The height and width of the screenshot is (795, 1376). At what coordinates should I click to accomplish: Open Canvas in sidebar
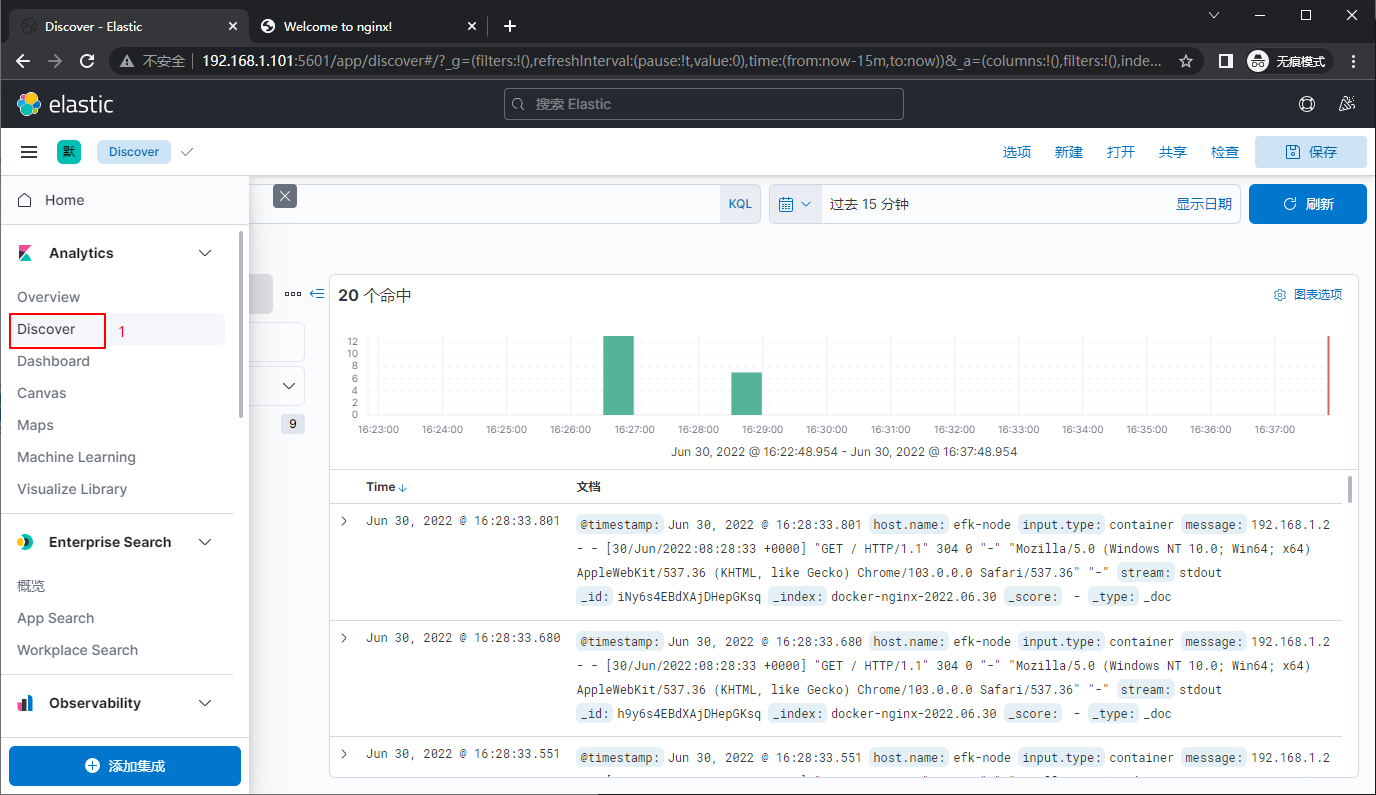42,393
